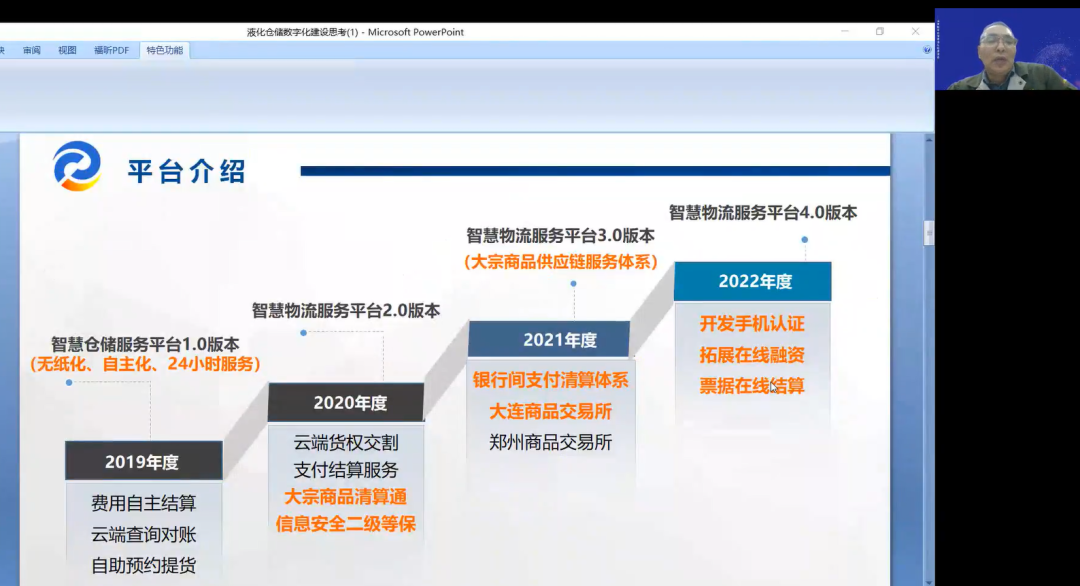
Task: Select the 银行间支付清算体系 text line
Action: pyautogui.click(x=550, y=380)
